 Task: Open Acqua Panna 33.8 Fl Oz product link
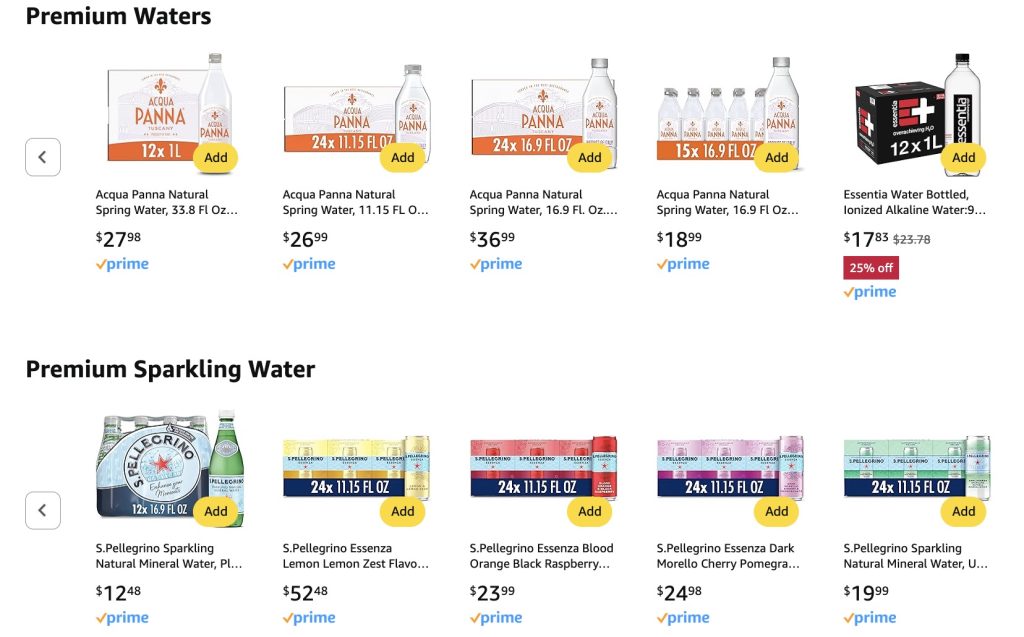[167, 202]
